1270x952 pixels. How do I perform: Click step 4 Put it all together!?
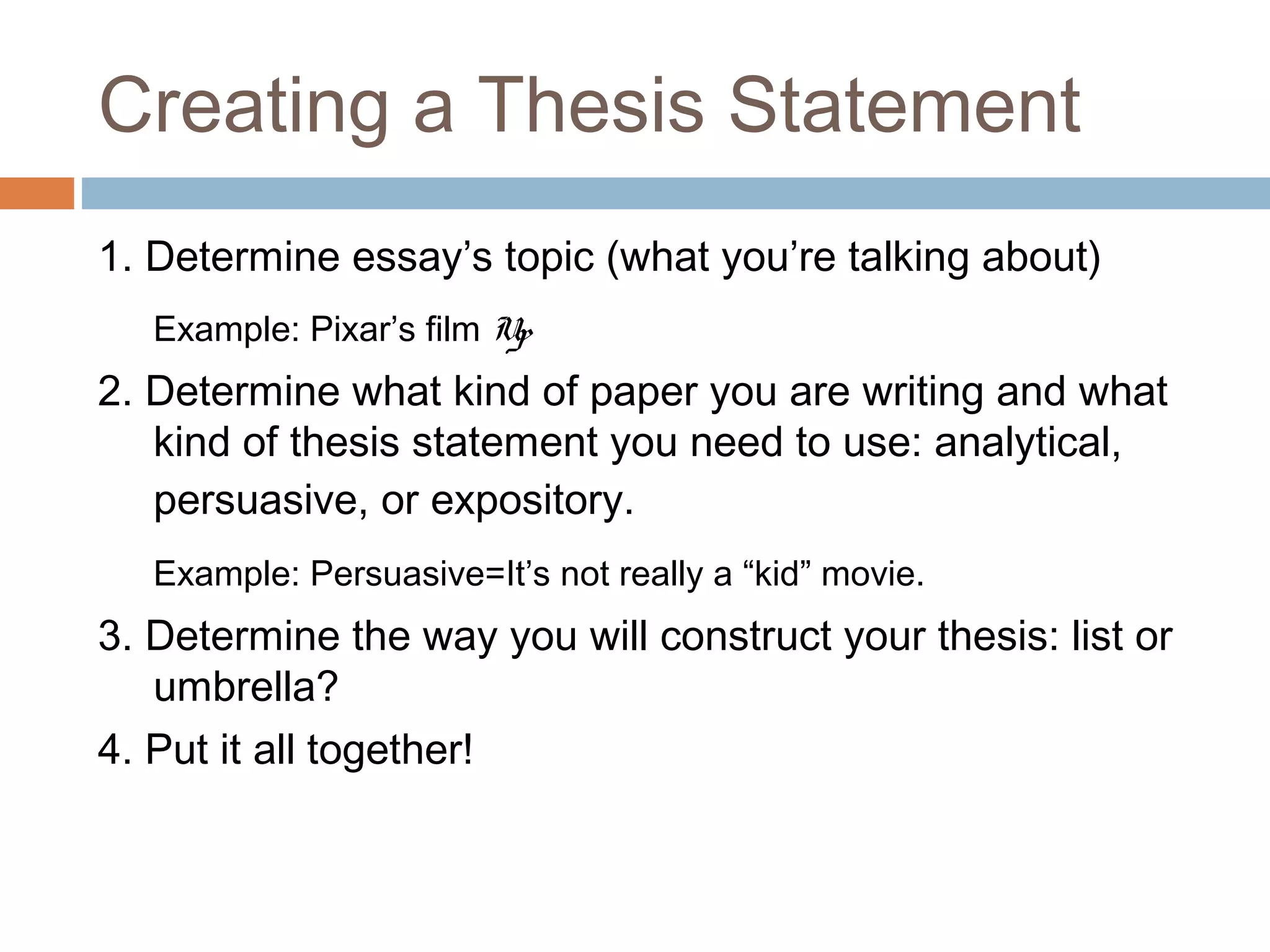point(285,751)
